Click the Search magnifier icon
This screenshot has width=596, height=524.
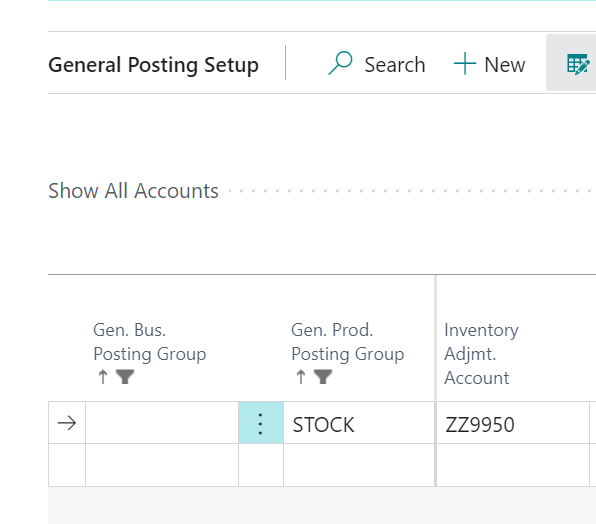click(x=340, y=63)
